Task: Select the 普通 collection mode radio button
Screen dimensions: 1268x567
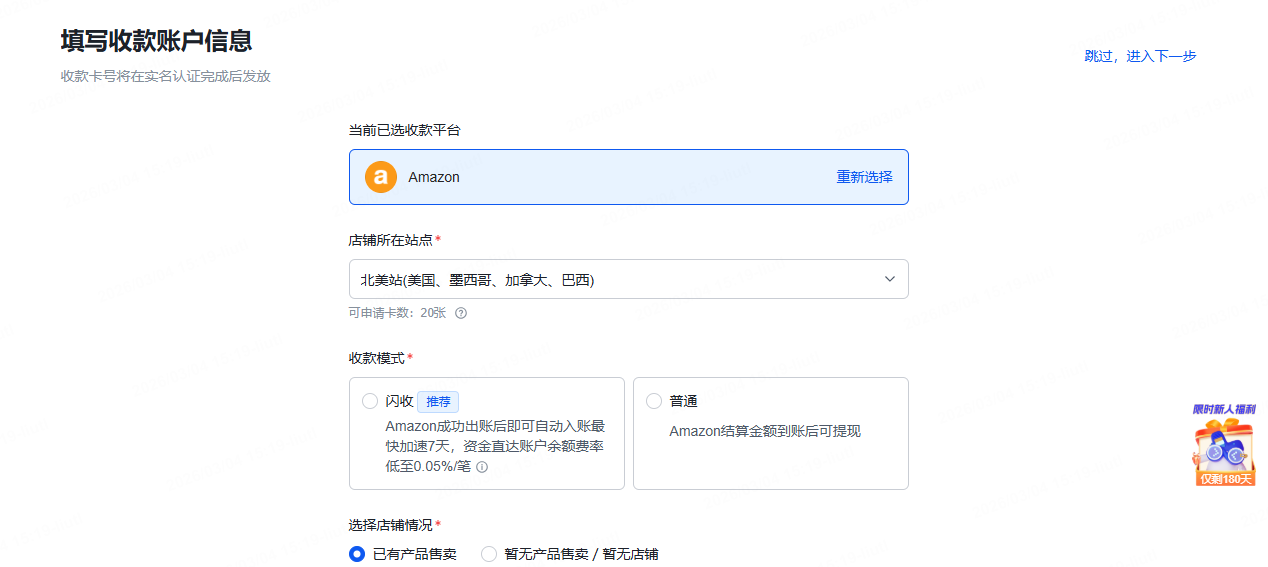Action: pyautogui.click(x=654, y=401)
